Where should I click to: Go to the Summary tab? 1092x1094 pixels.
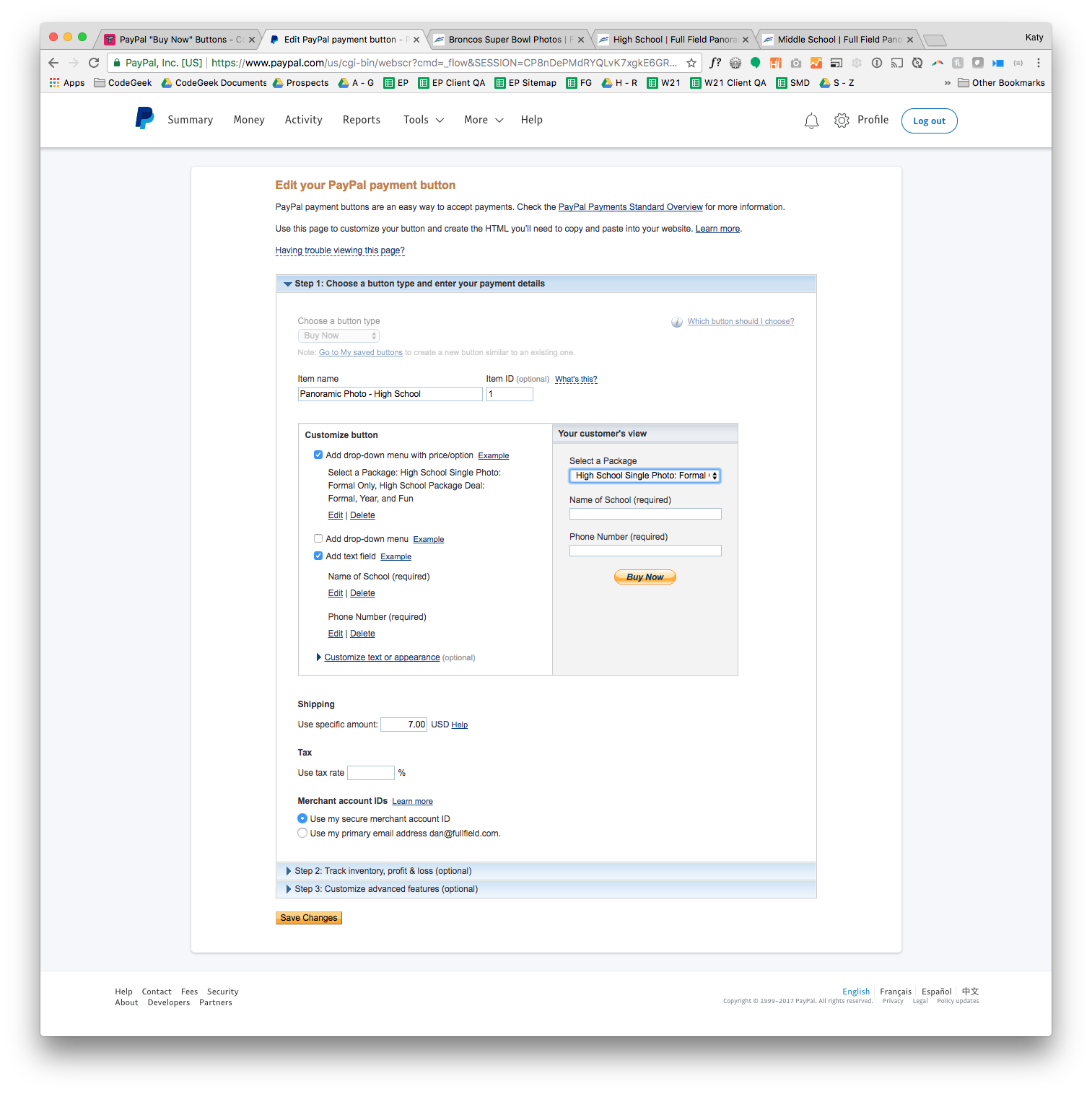coord(191,120)
